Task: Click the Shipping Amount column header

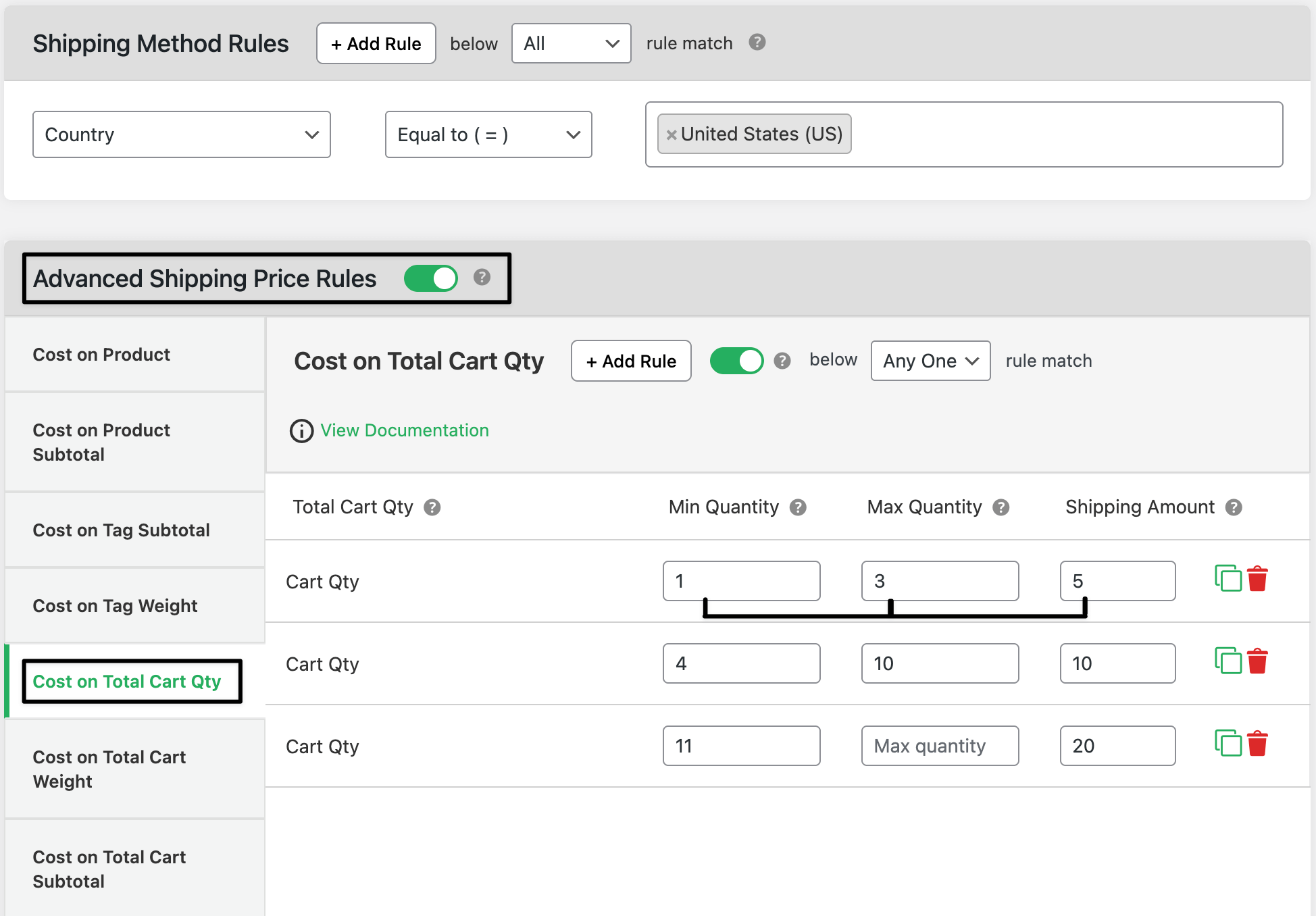Action: click(1140, 507)
